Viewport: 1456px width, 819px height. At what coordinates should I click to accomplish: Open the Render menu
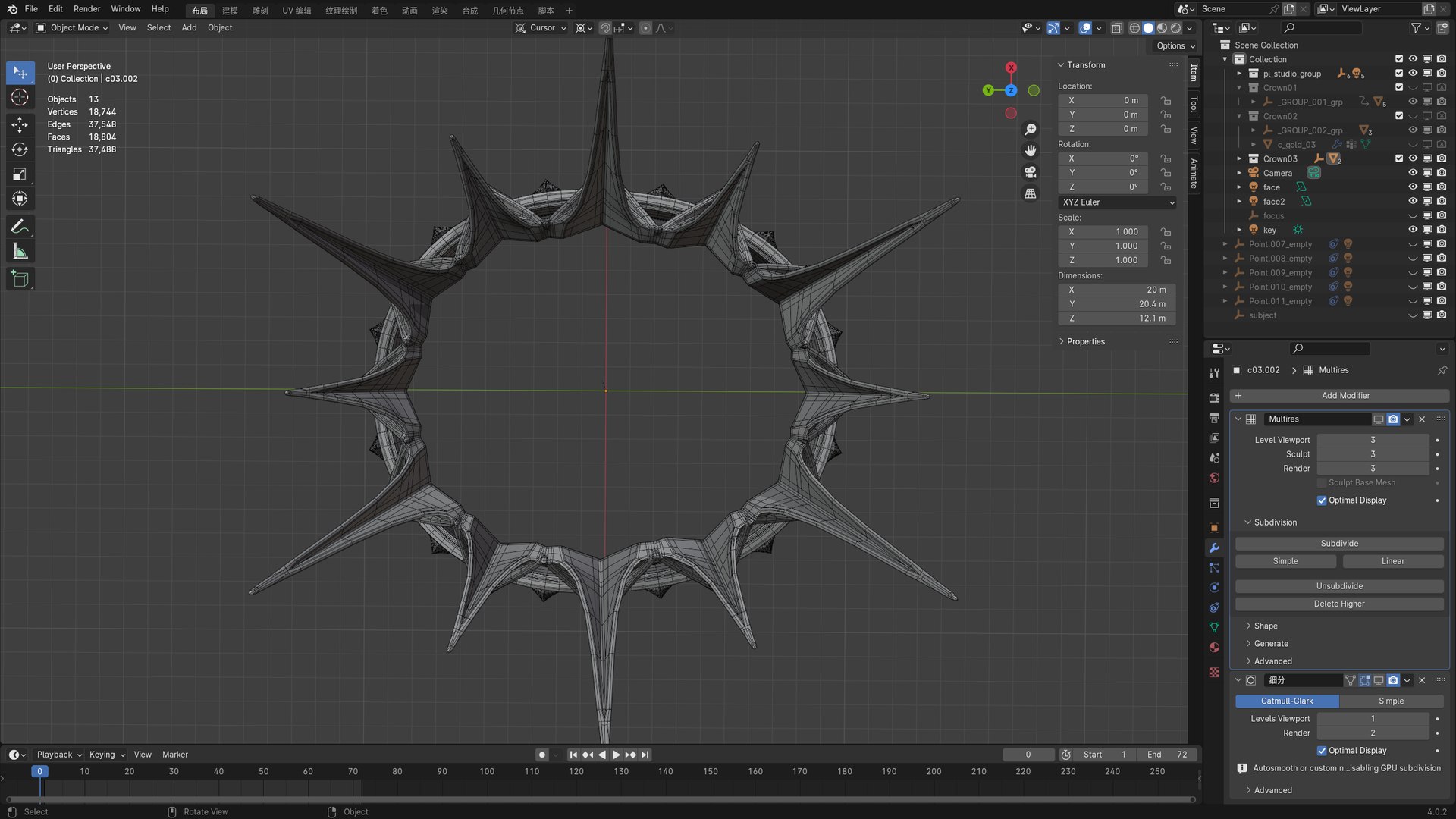pos(87,9)
